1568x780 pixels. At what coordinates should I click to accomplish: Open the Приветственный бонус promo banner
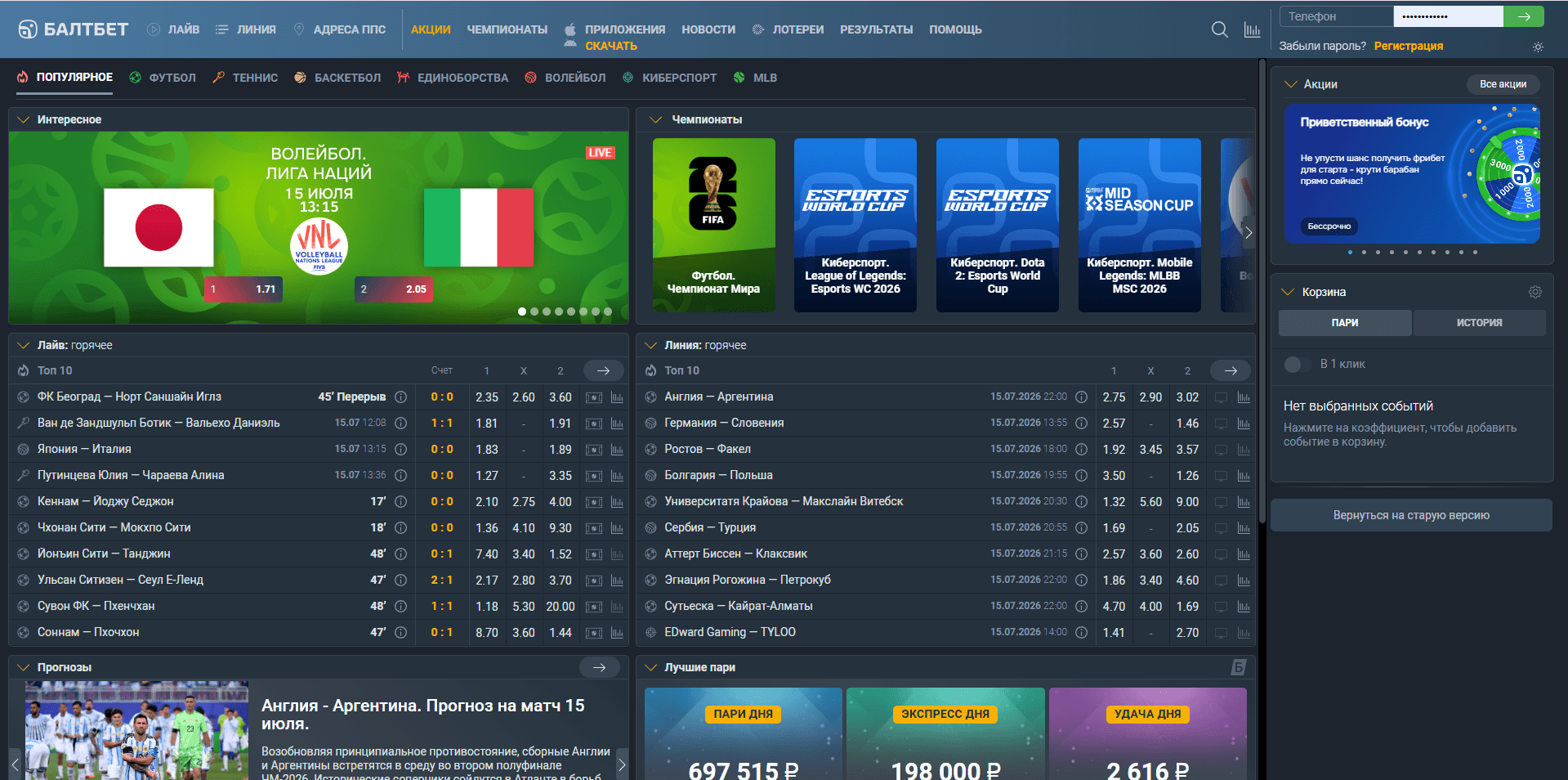(1411, 173)
